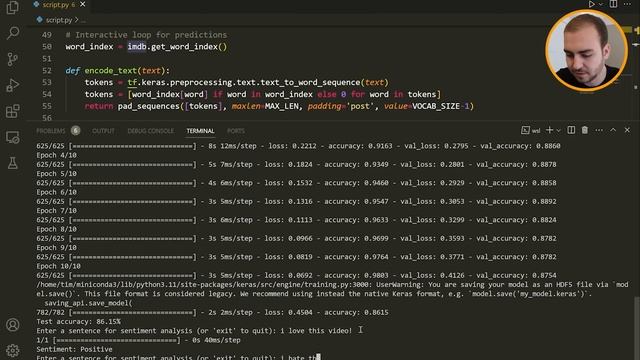
Task: Open the Search view in activity bar
Action: (x=13, y=33)
